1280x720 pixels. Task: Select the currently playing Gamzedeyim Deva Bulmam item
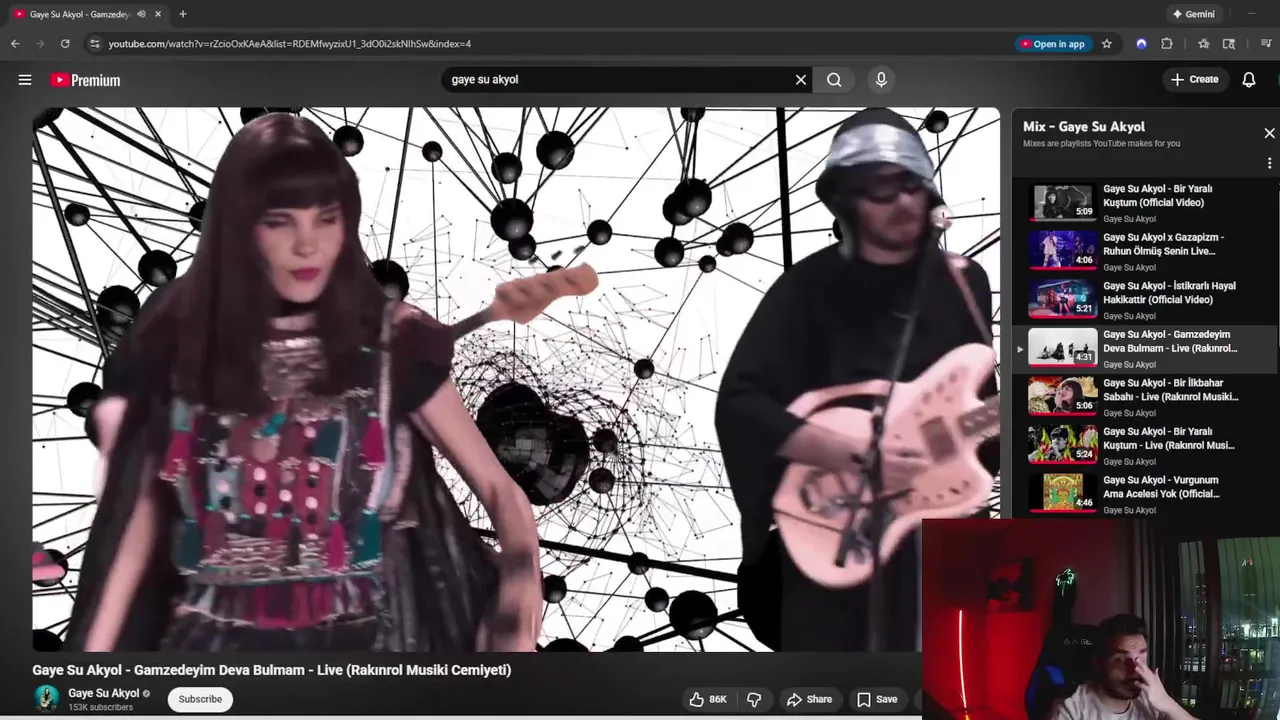1145,349
